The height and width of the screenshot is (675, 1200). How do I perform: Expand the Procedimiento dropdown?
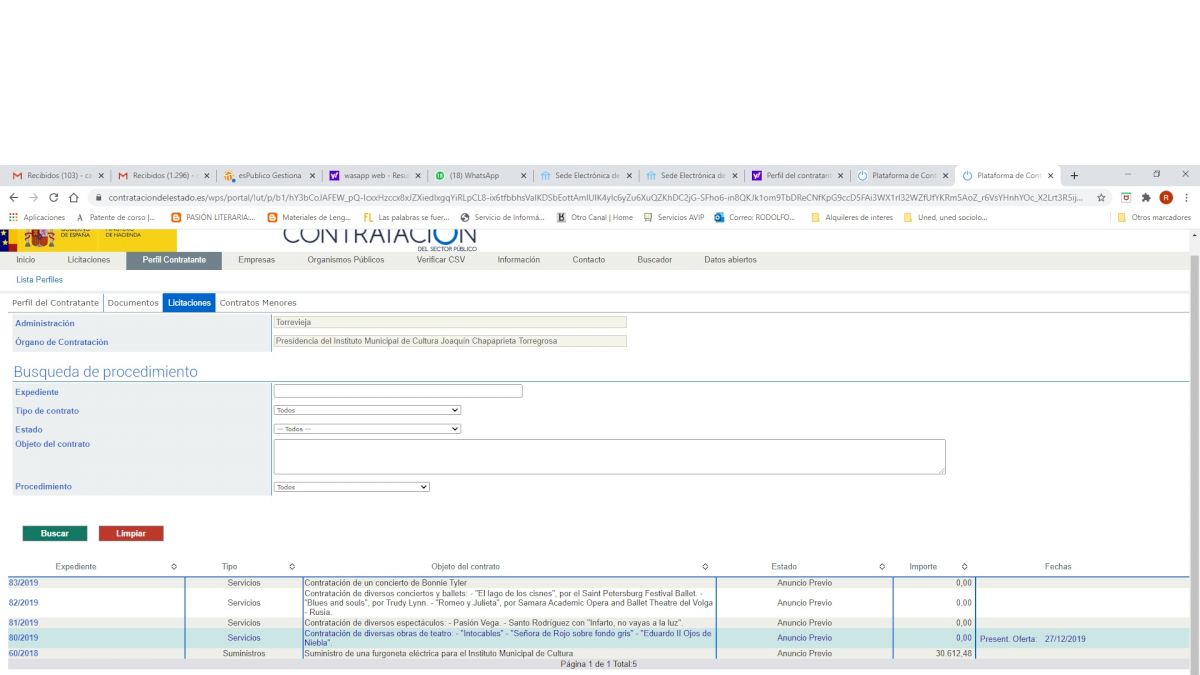[351, 487]
